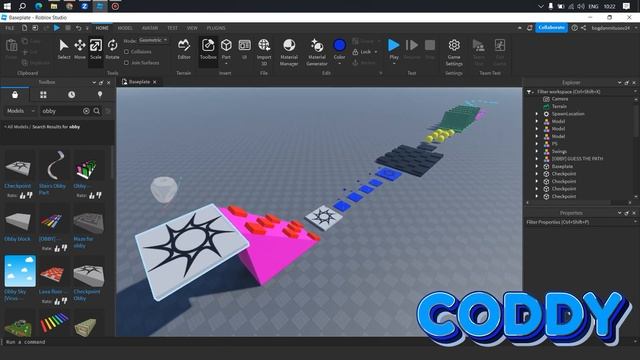Viewport: 640px width, 360px height.
Task: Activate the Scale tool
Action: pyautogui.click(x=96, y=49)
